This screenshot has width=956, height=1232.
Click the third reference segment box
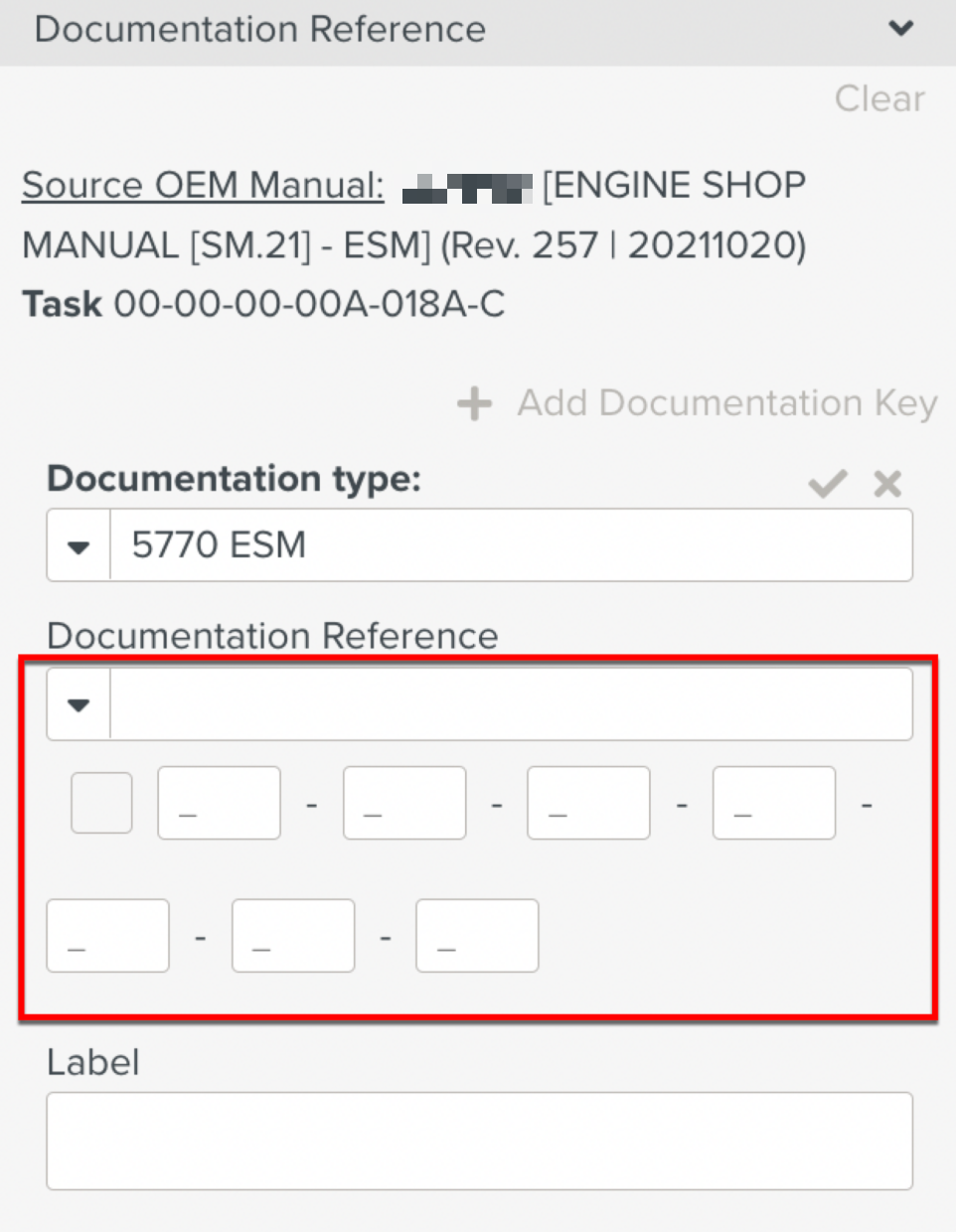click(588, 803)
